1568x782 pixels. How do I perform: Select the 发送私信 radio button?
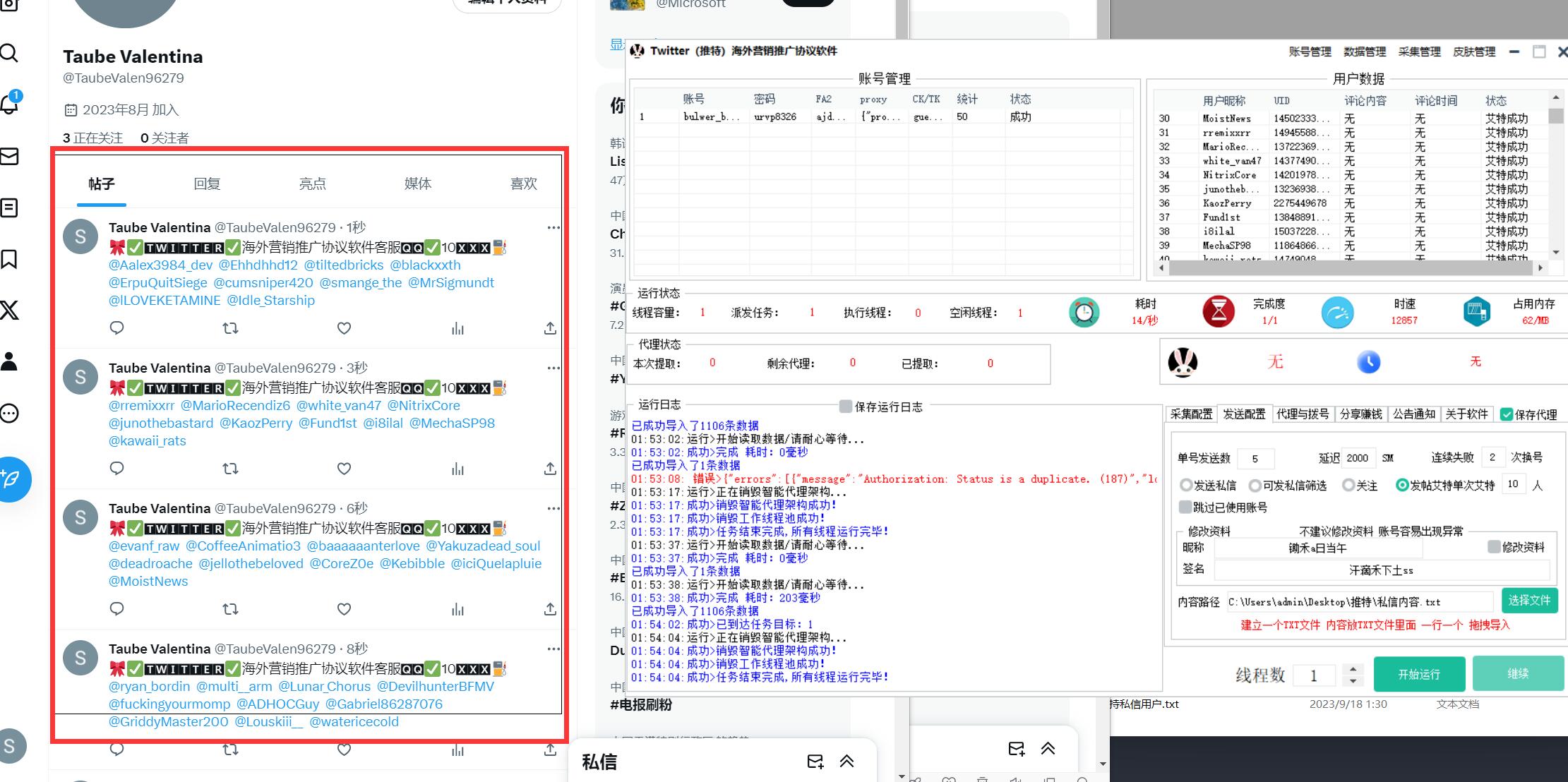tap(1186, 486)
